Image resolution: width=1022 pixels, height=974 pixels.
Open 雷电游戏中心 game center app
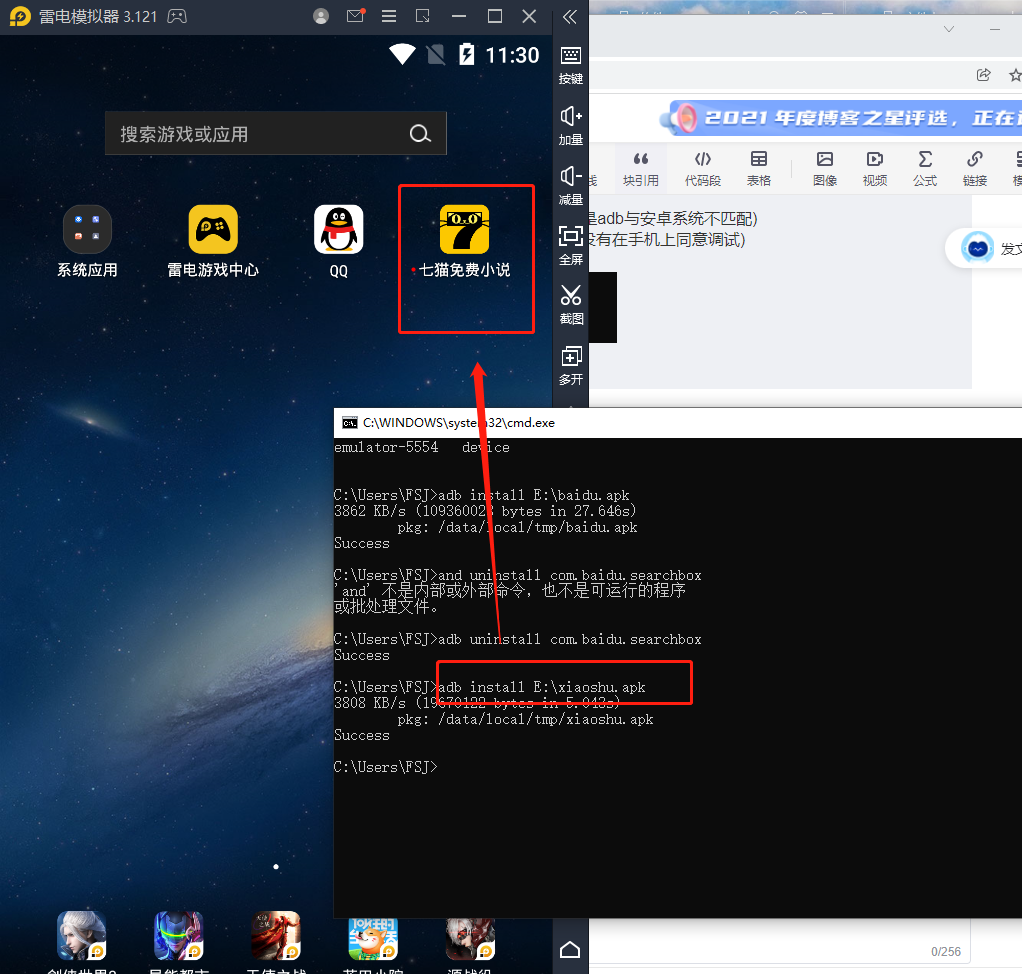(213, 229)
